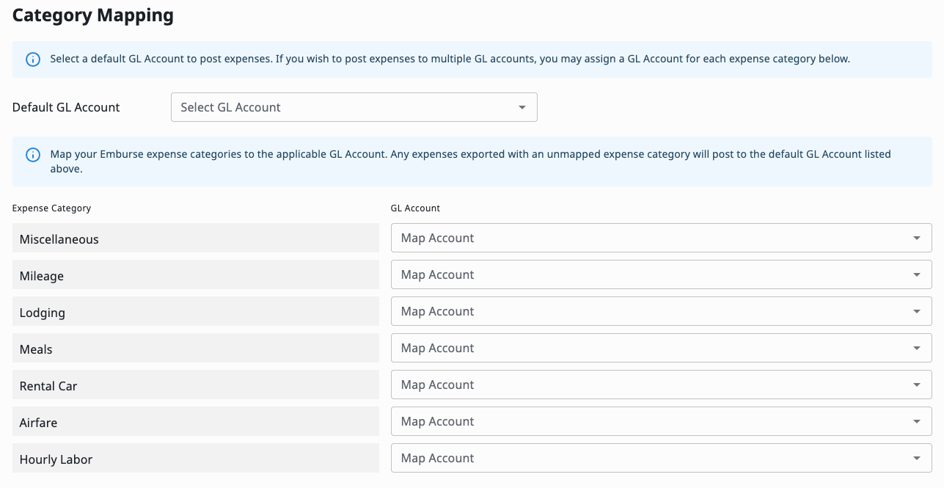The width and height of the screenshot is (944, 488).
Task: Open the Mileage GL Account dropdown
Action: (x=661, y=275)
